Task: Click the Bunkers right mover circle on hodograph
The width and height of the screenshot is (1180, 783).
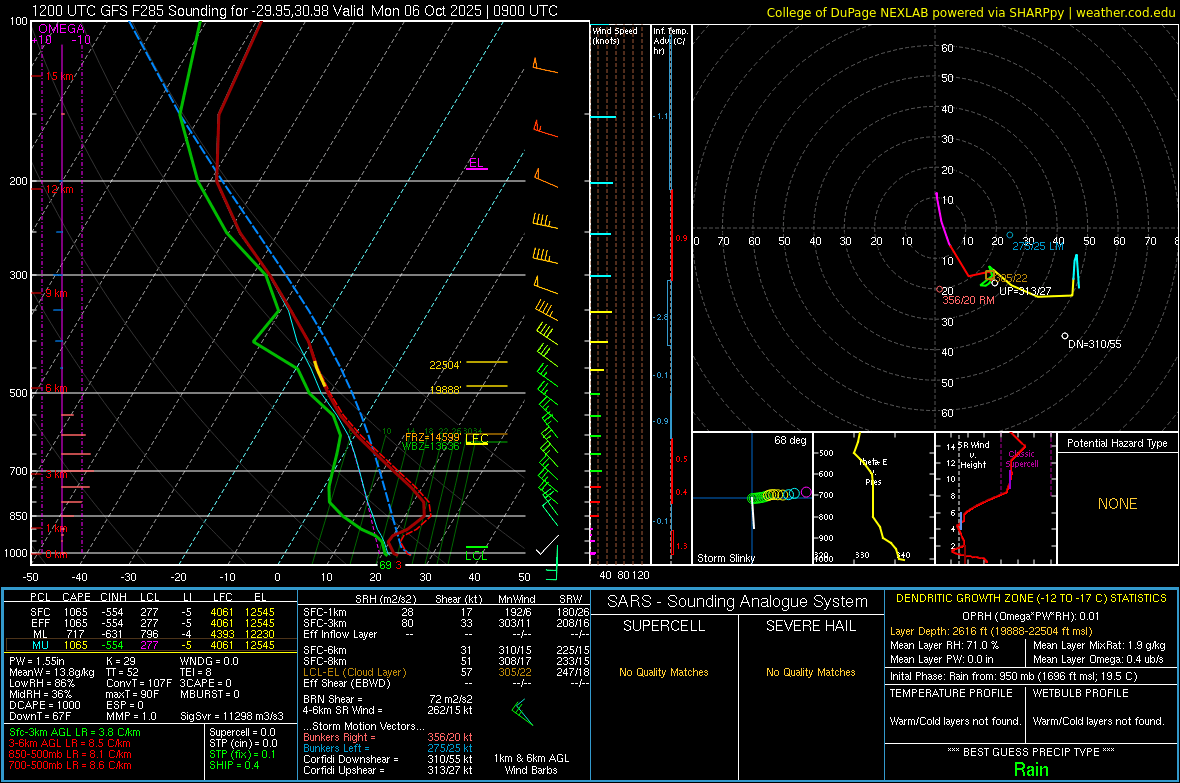Action: click(x=939, y=289)
